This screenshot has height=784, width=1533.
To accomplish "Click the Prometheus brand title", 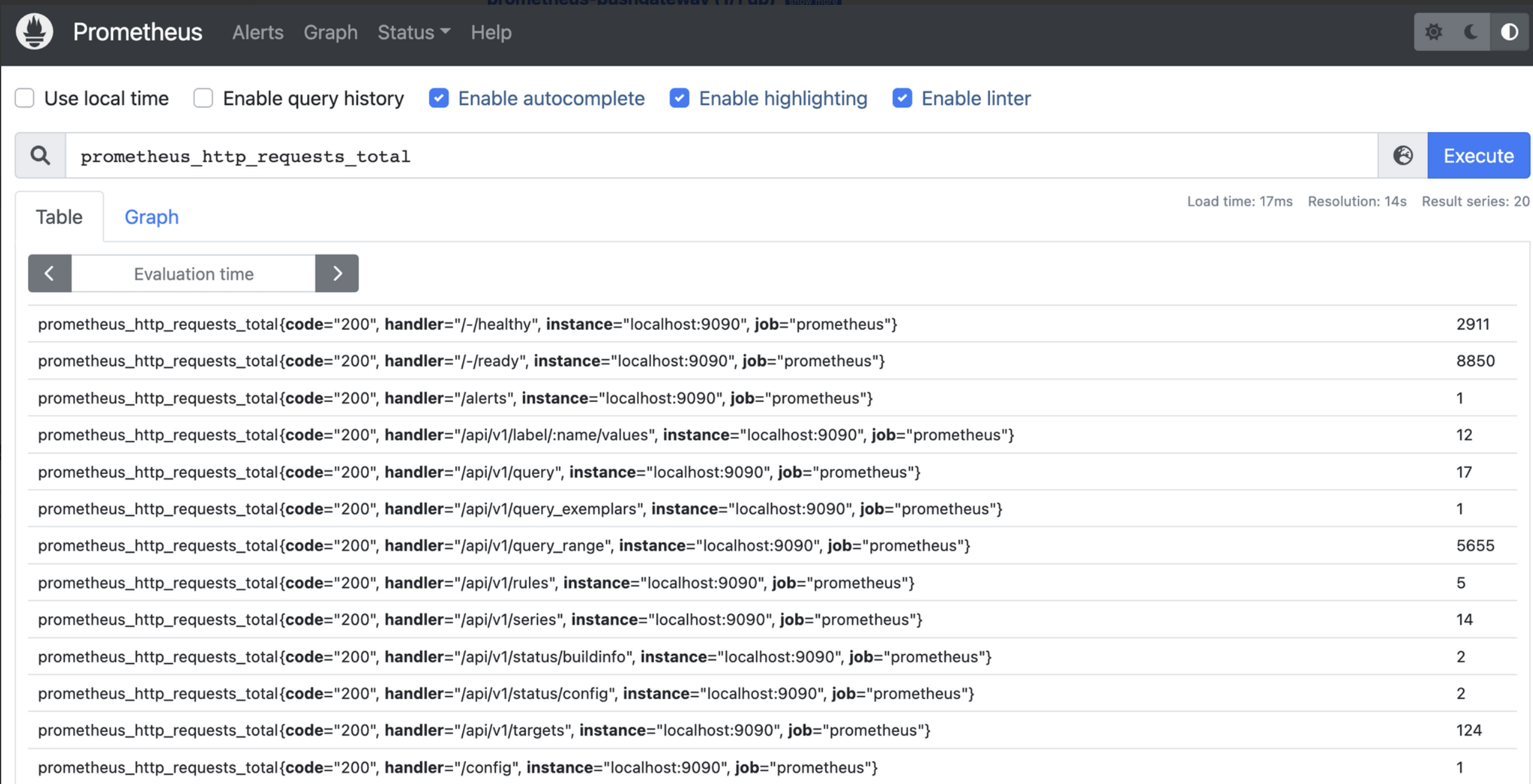I will (137, 32).
